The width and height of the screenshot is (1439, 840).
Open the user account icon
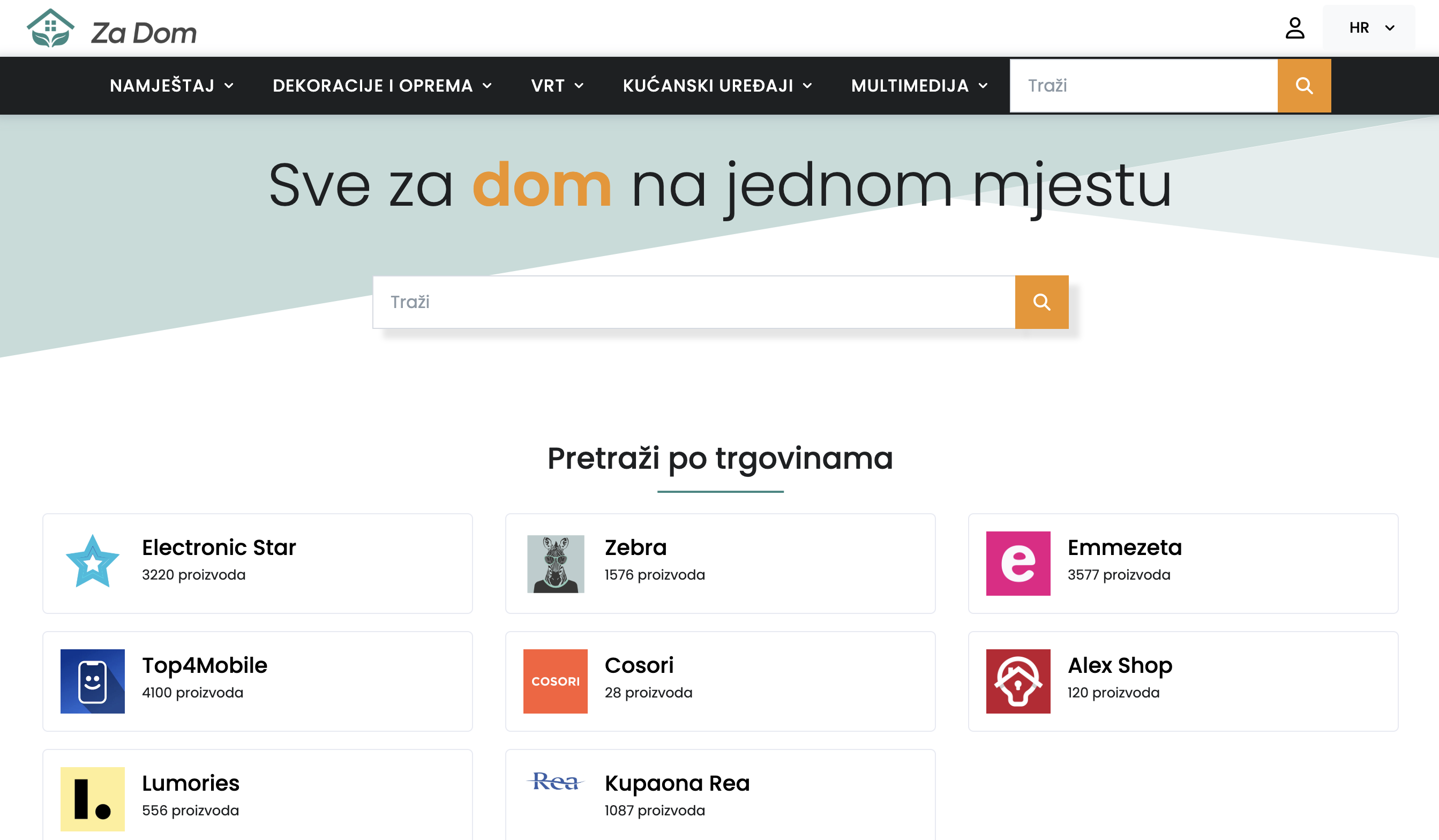pyautogui.click(x=1294, y=28)
